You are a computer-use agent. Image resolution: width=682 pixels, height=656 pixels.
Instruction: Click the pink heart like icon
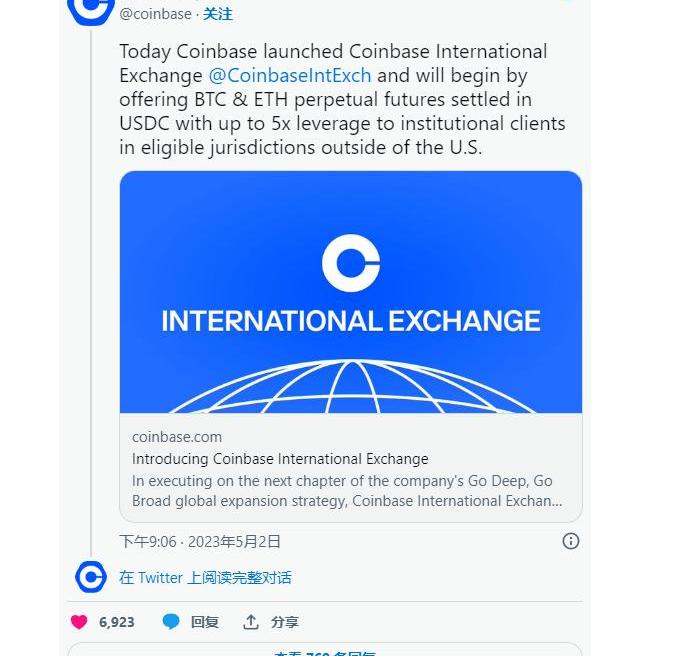pyautogui.click(x=79, y=622)
